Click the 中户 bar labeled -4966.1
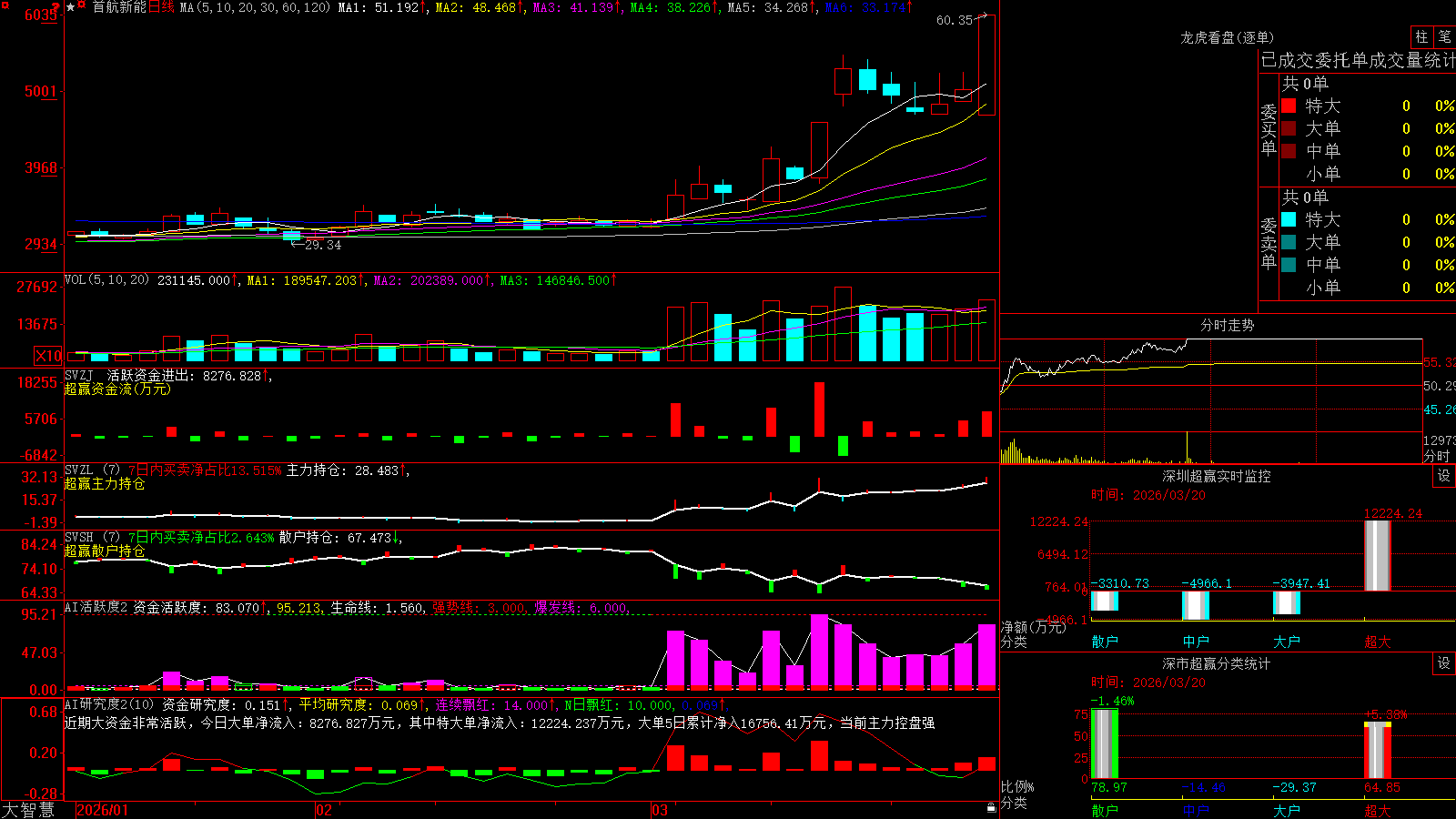1456x819 pixels. click(1196, 605)
